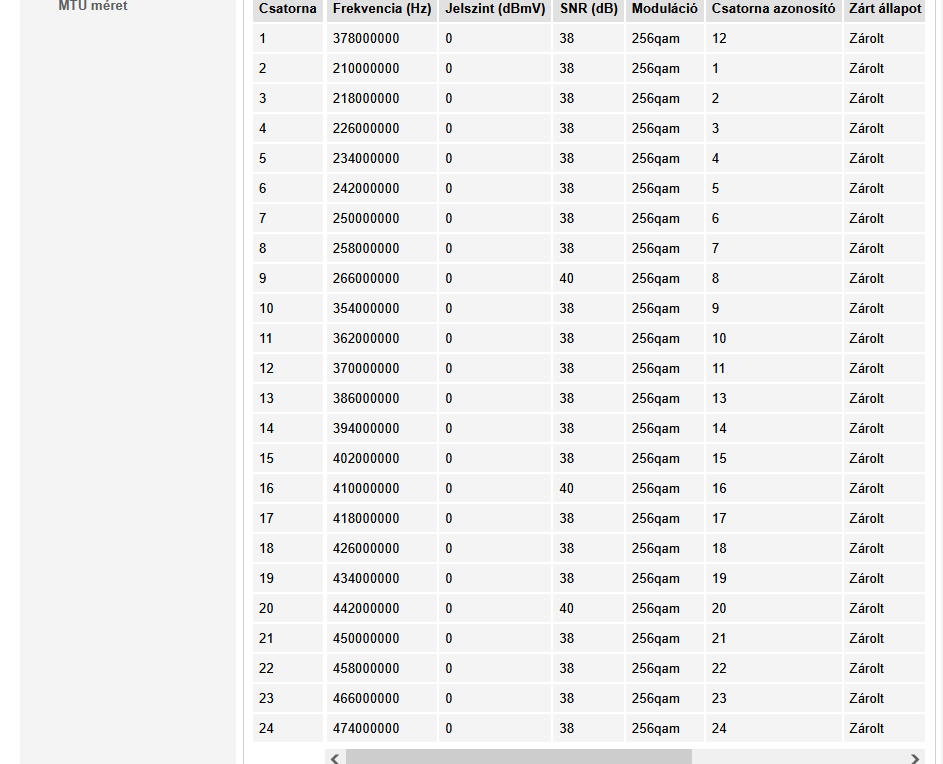Click the Frekvencia (Hz) column header
This screenshot has height=764, width=943.
pyautogui.click(x=382, y=8)
